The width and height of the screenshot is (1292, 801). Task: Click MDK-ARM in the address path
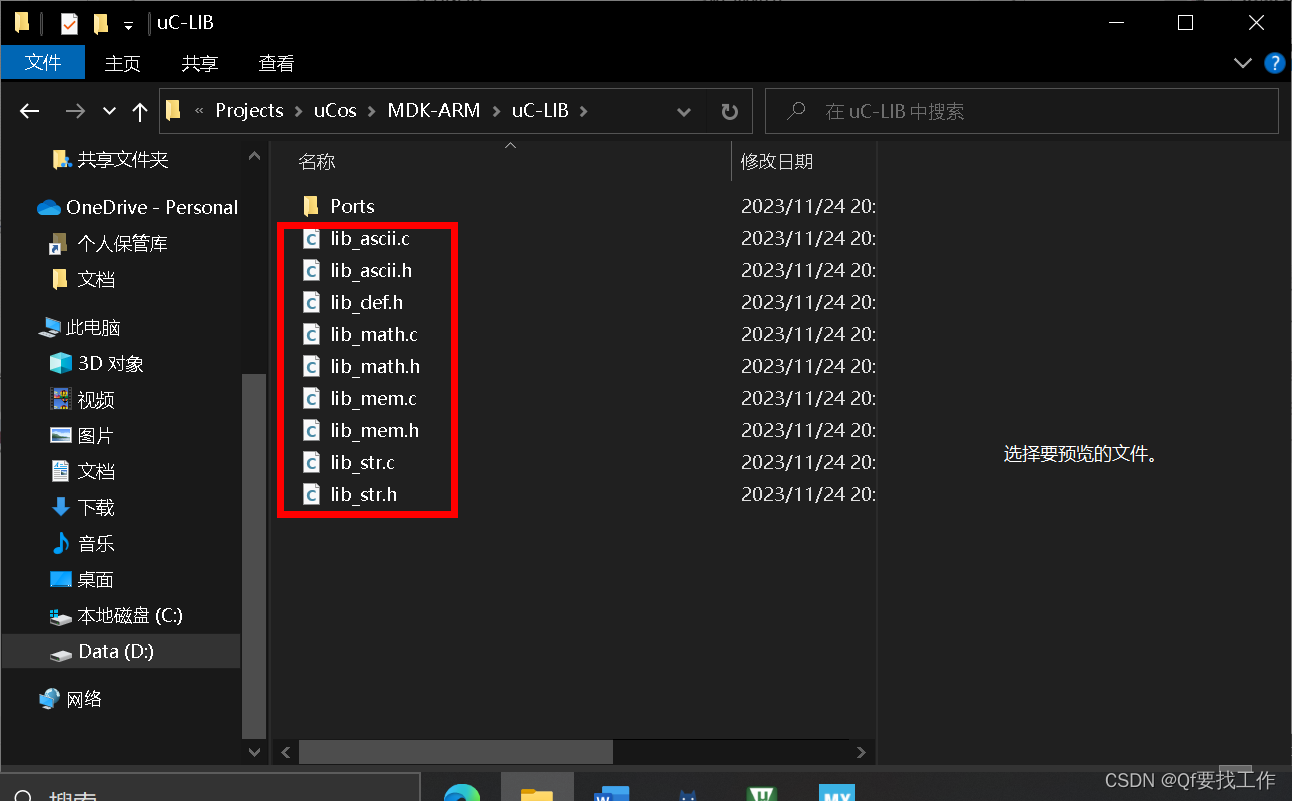[x=434, y=111]
